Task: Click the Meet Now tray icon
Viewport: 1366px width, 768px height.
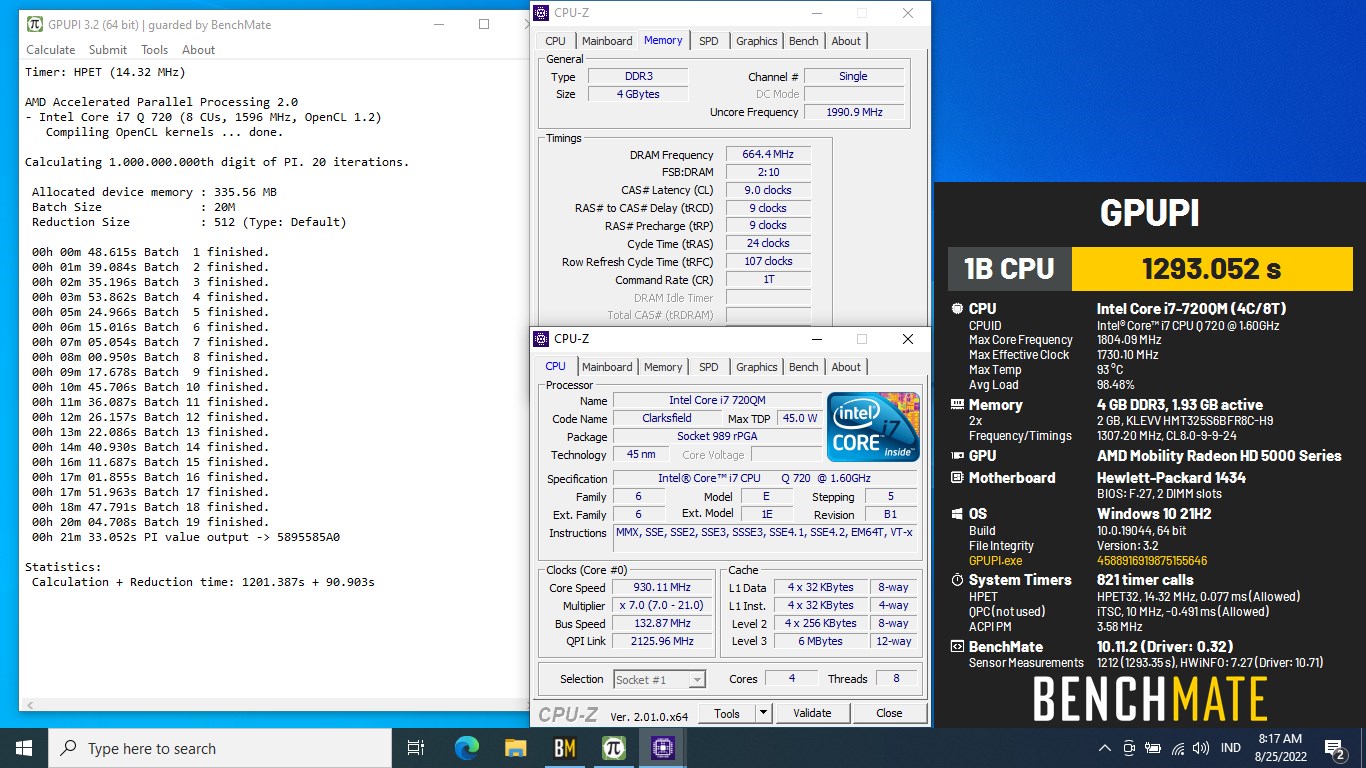Action: (x=1129, y=748)
